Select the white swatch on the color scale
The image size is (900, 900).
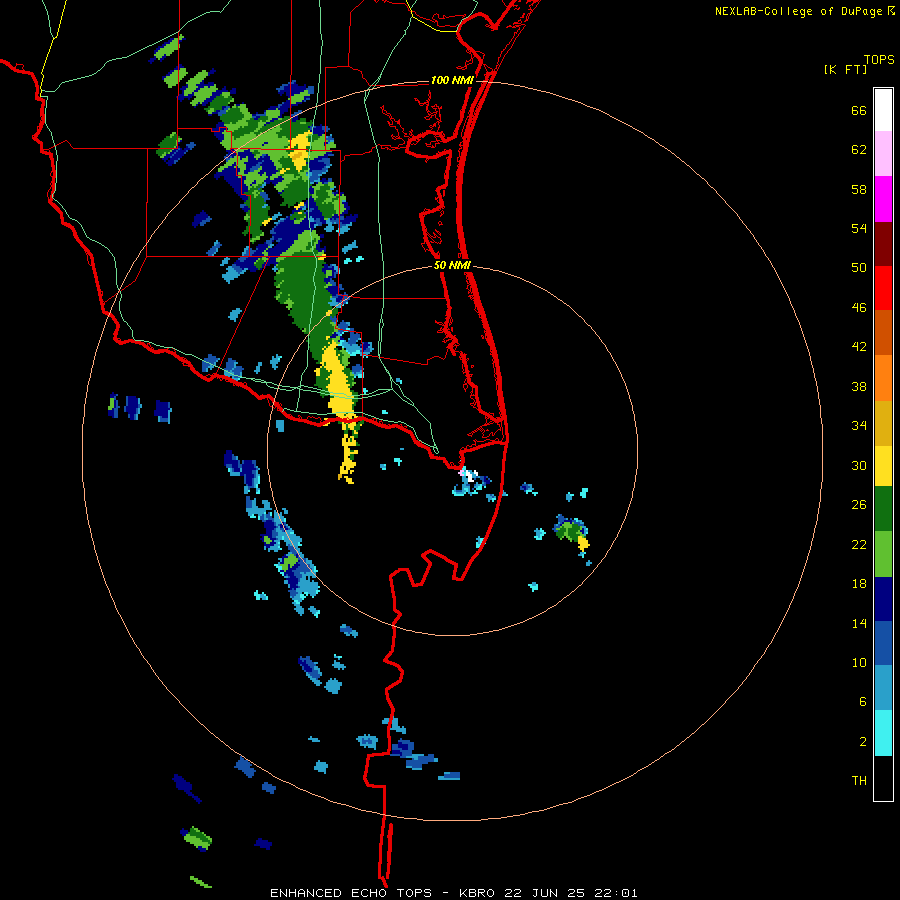(x=883, y=110)
